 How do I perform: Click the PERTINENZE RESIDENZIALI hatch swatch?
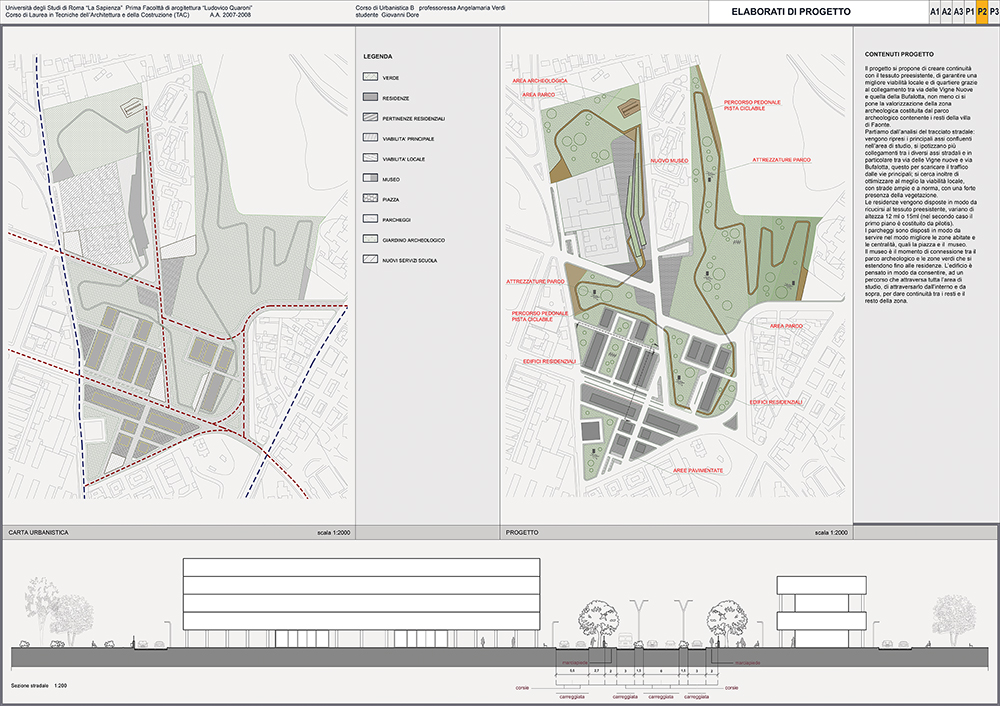tap(371, 118)
